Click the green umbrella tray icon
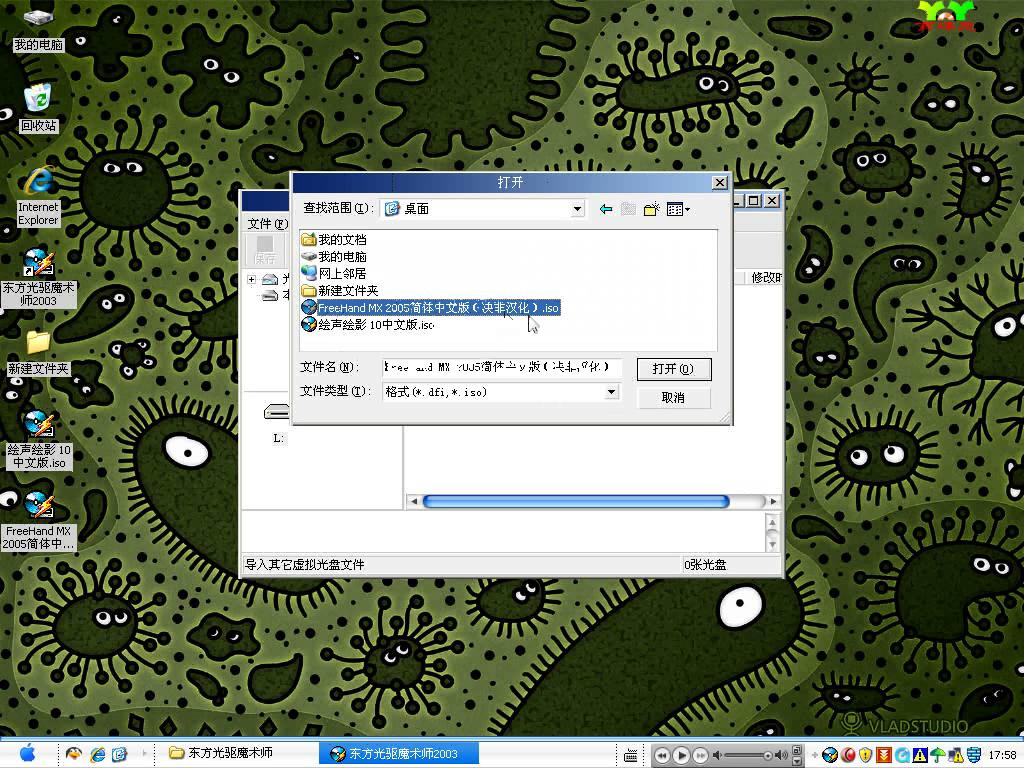The height and width of the screenshot is (768, 1024). (938, 756)
